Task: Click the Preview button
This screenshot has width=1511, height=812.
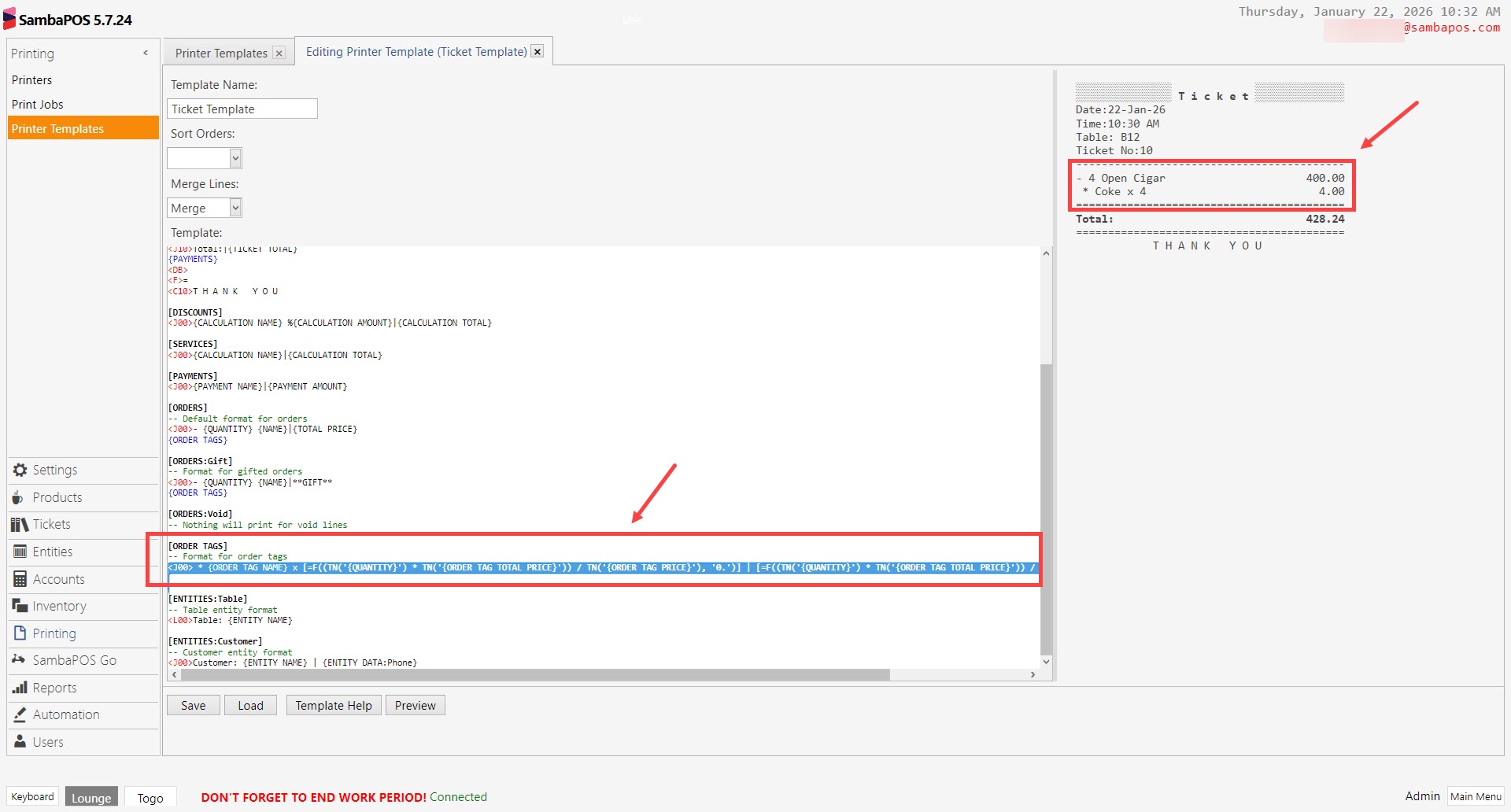Action: click(x=415, y=705)
